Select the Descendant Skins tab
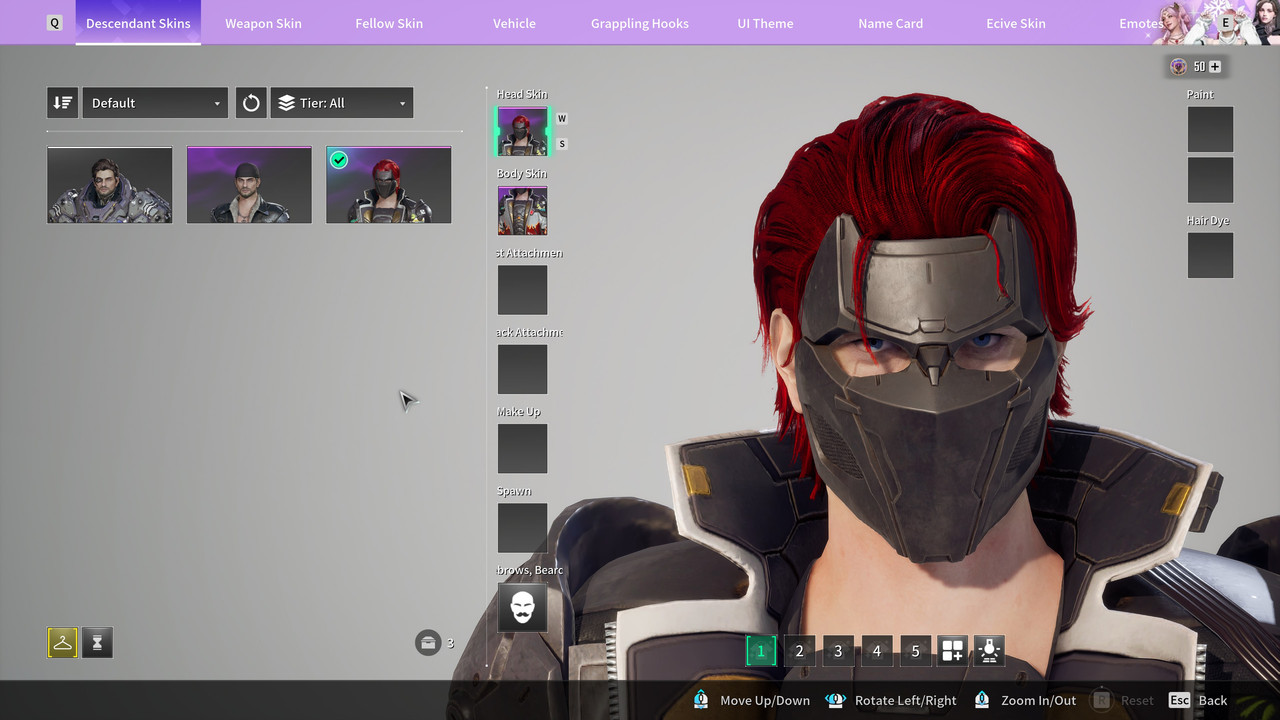Viewport: 1280px width, 720px height. (x=138, y=23)
